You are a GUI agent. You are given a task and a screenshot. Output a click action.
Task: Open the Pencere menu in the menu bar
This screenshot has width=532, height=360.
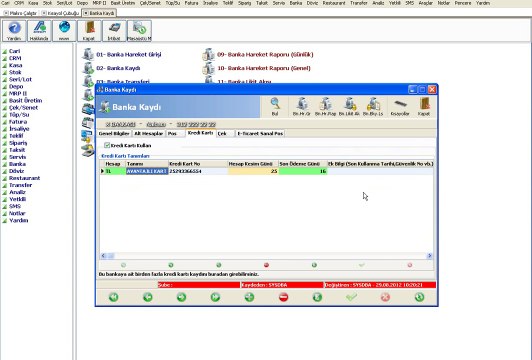(x=463, y=3)
